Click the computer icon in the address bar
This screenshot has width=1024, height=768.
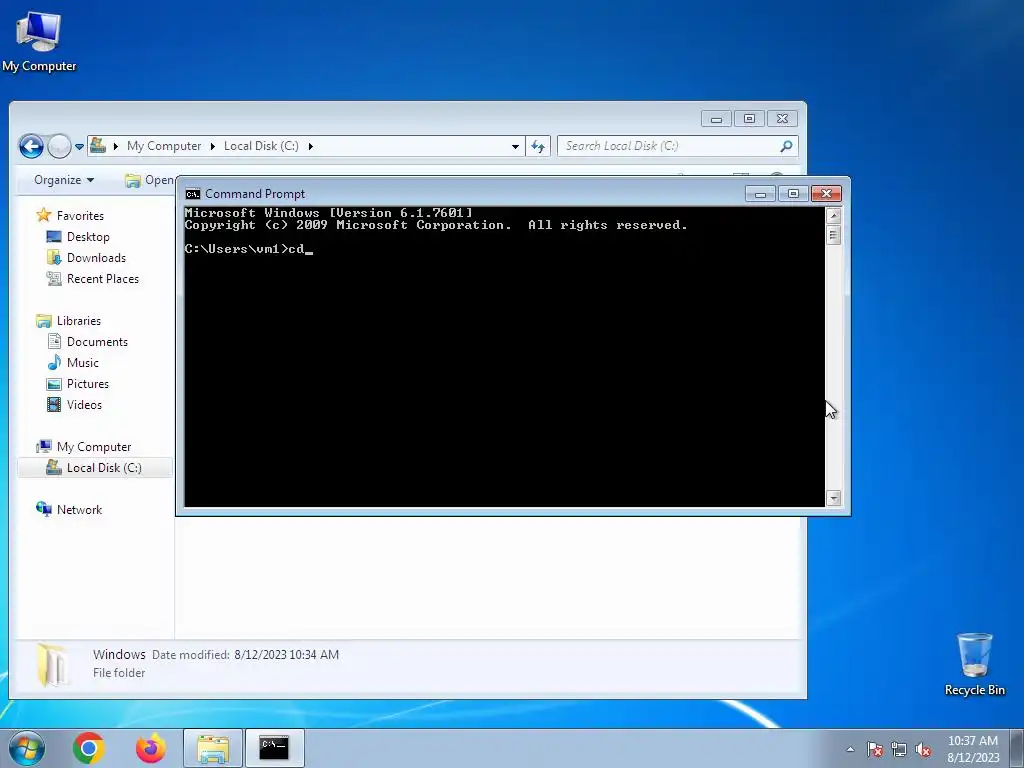[x=98, y=145]
